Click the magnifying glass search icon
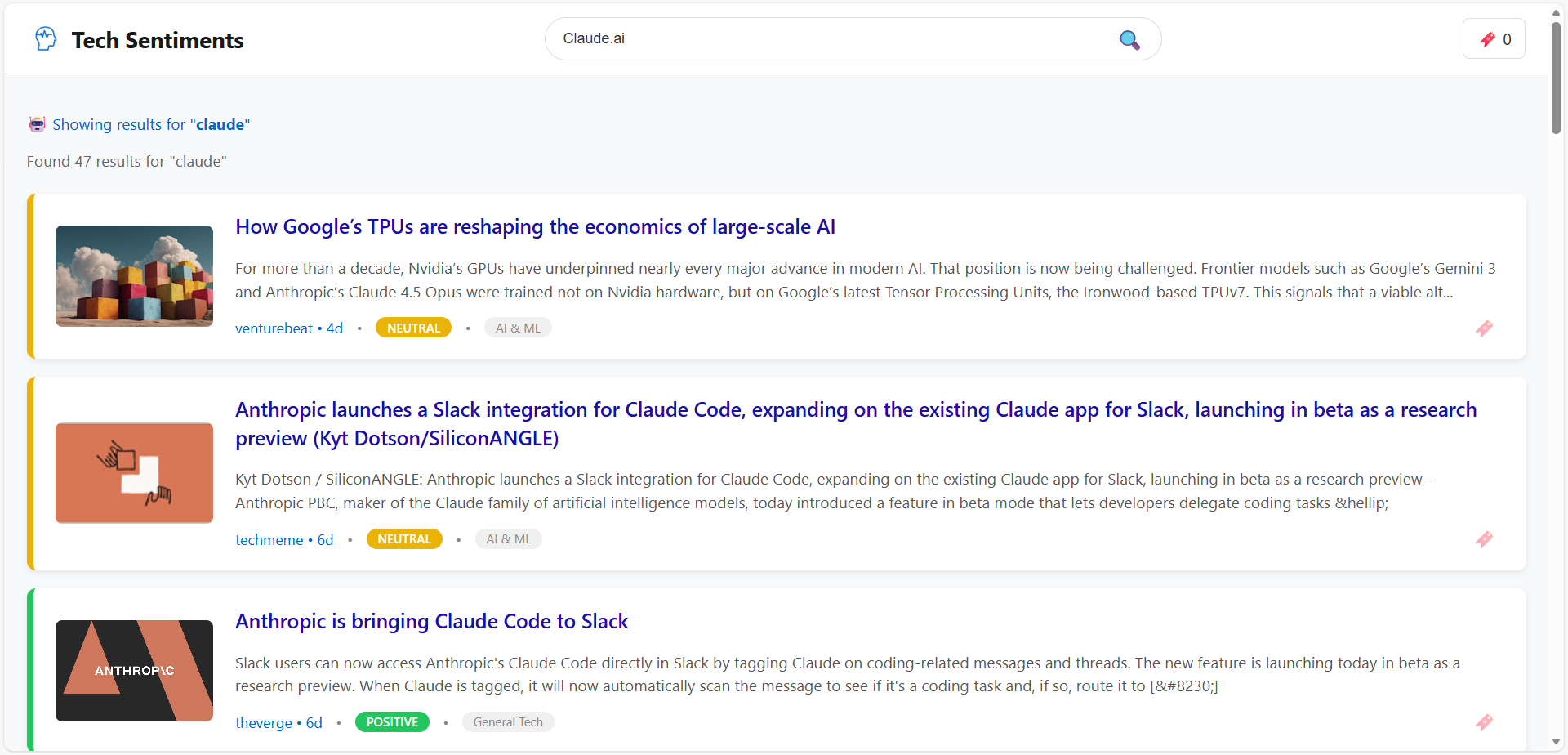1568x755 pixels. click(1129, 39)
